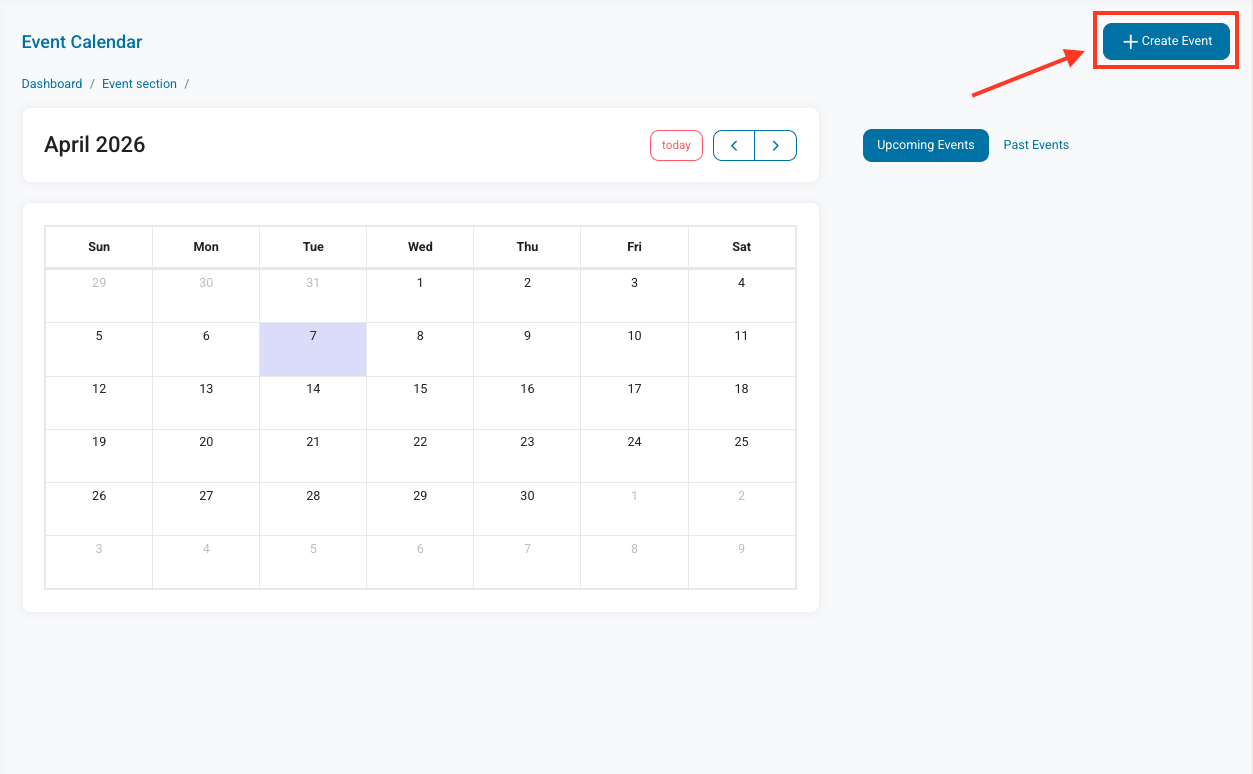Open the Past Events tab
Screen dimensions: 1253x774
coord(1036,145)
